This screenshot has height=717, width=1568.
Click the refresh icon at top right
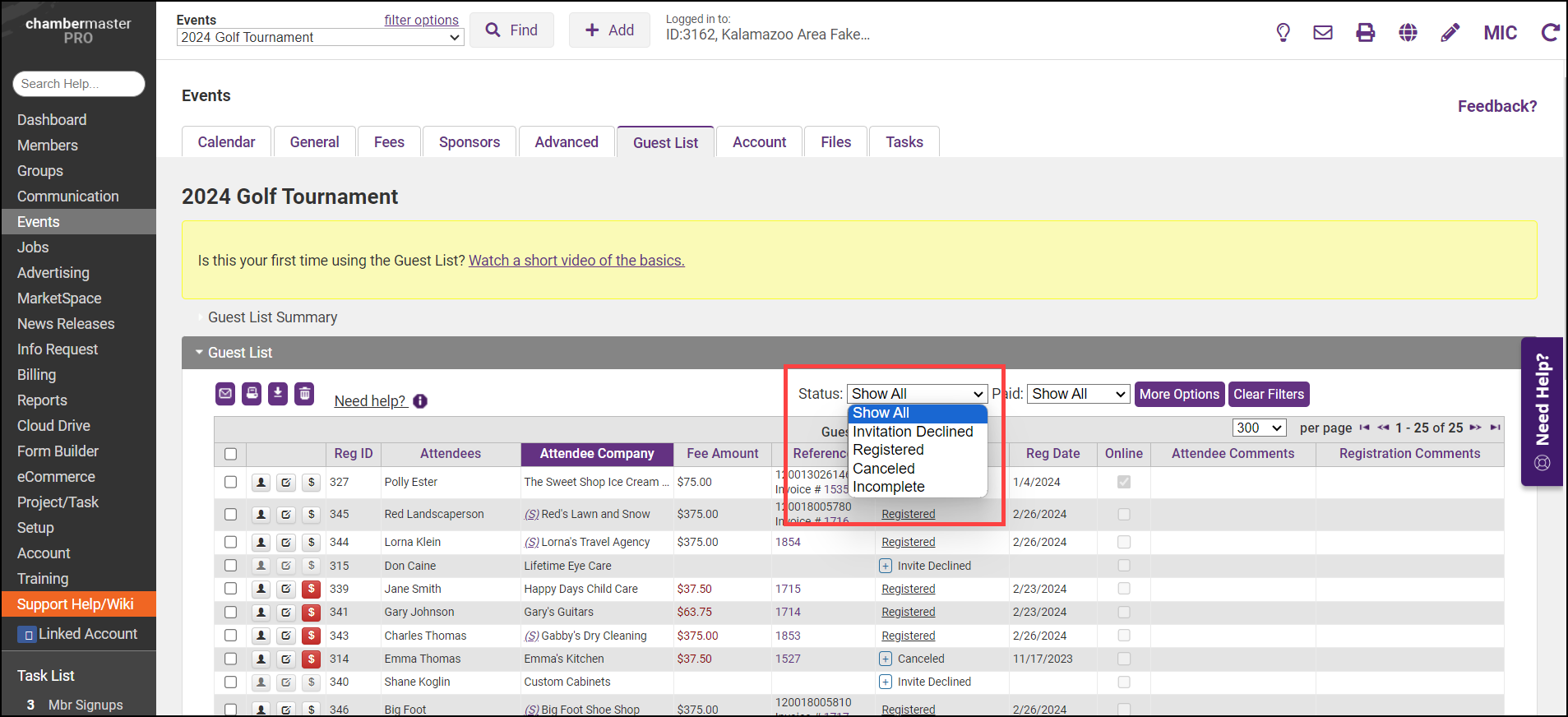(1550, 33)
